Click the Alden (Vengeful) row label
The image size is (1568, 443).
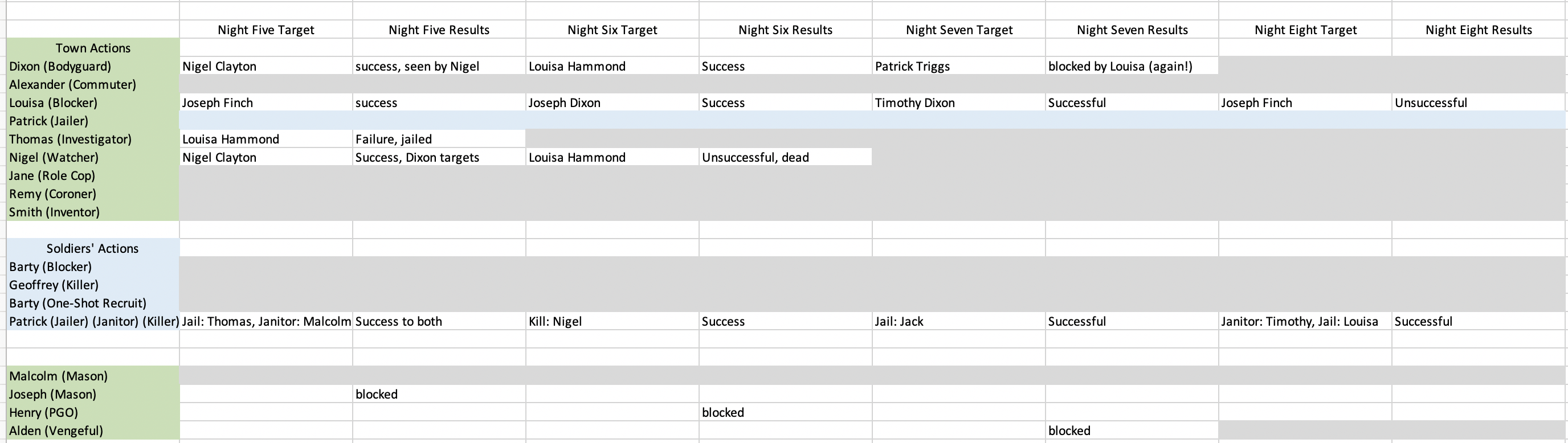tap(56, 431)
